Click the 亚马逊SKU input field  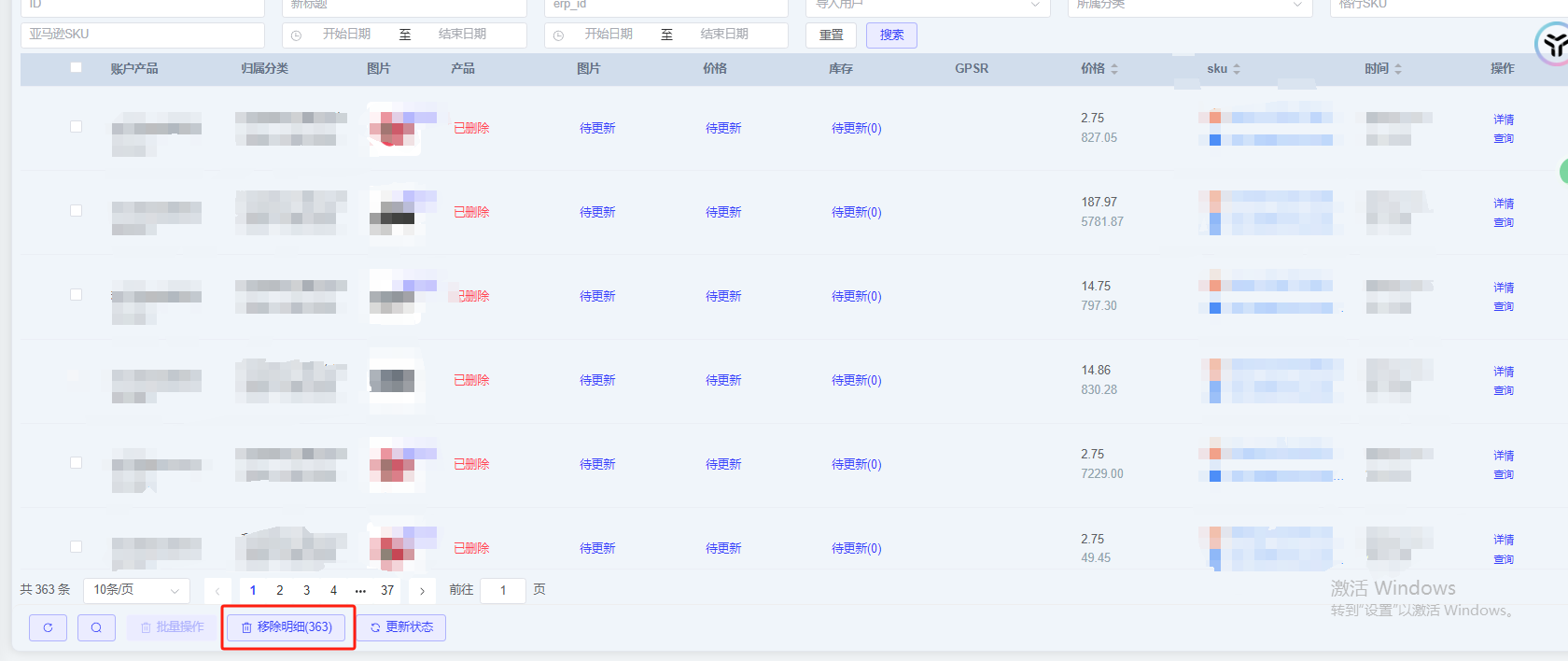[142, 35]
